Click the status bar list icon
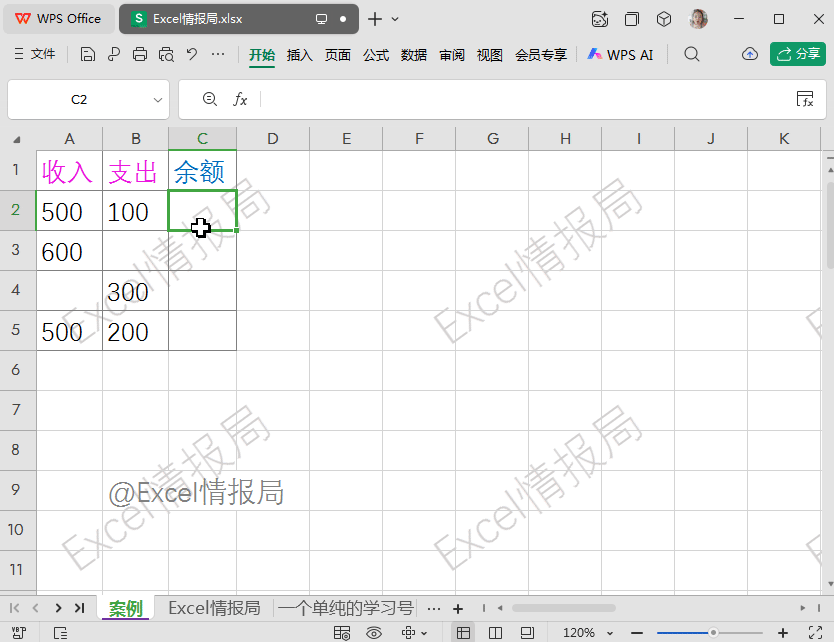Viewport: 834px width, 642px height. pyautogui.click(x=60, y=632)
